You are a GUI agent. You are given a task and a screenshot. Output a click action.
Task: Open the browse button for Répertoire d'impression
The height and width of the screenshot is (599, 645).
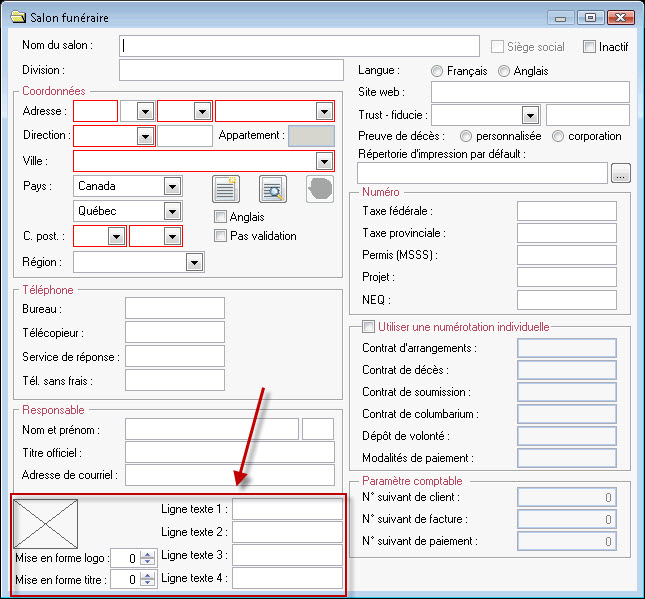pos(621,173)
